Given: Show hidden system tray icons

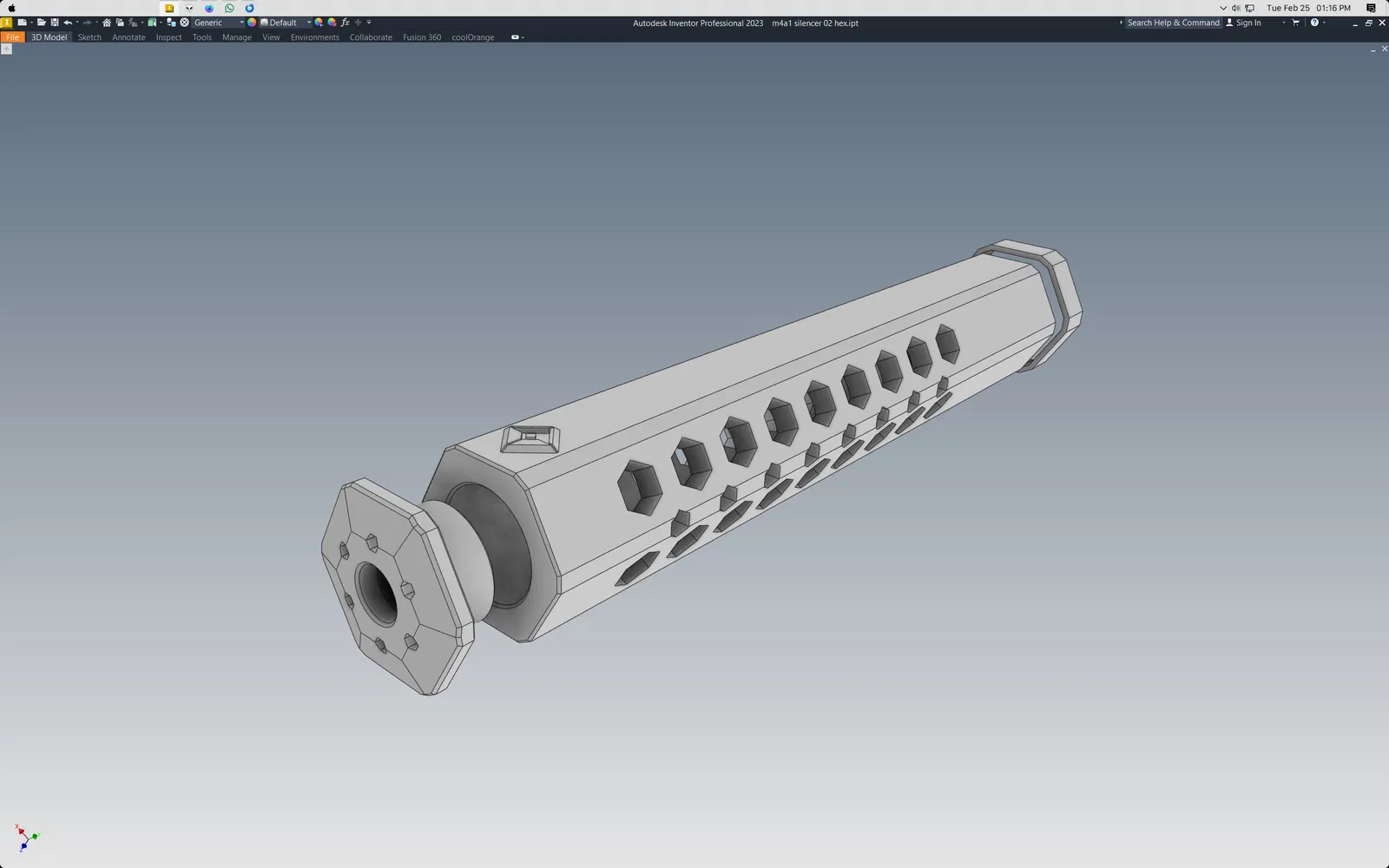Looking at the screenshot, I should [1223, 8].
